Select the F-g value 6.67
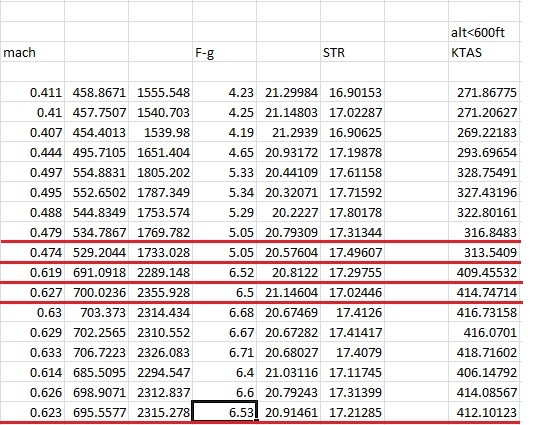 click(225, 332)
